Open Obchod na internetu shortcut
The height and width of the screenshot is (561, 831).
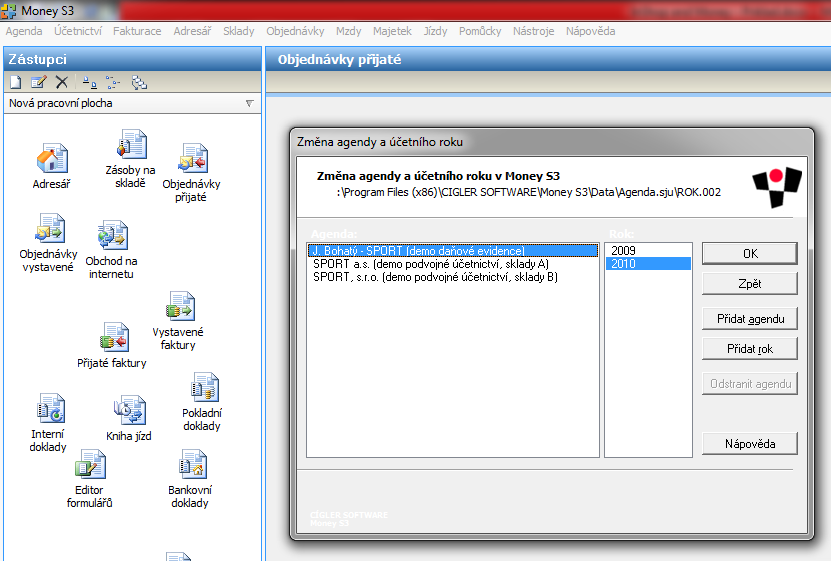tap(112, 235)
